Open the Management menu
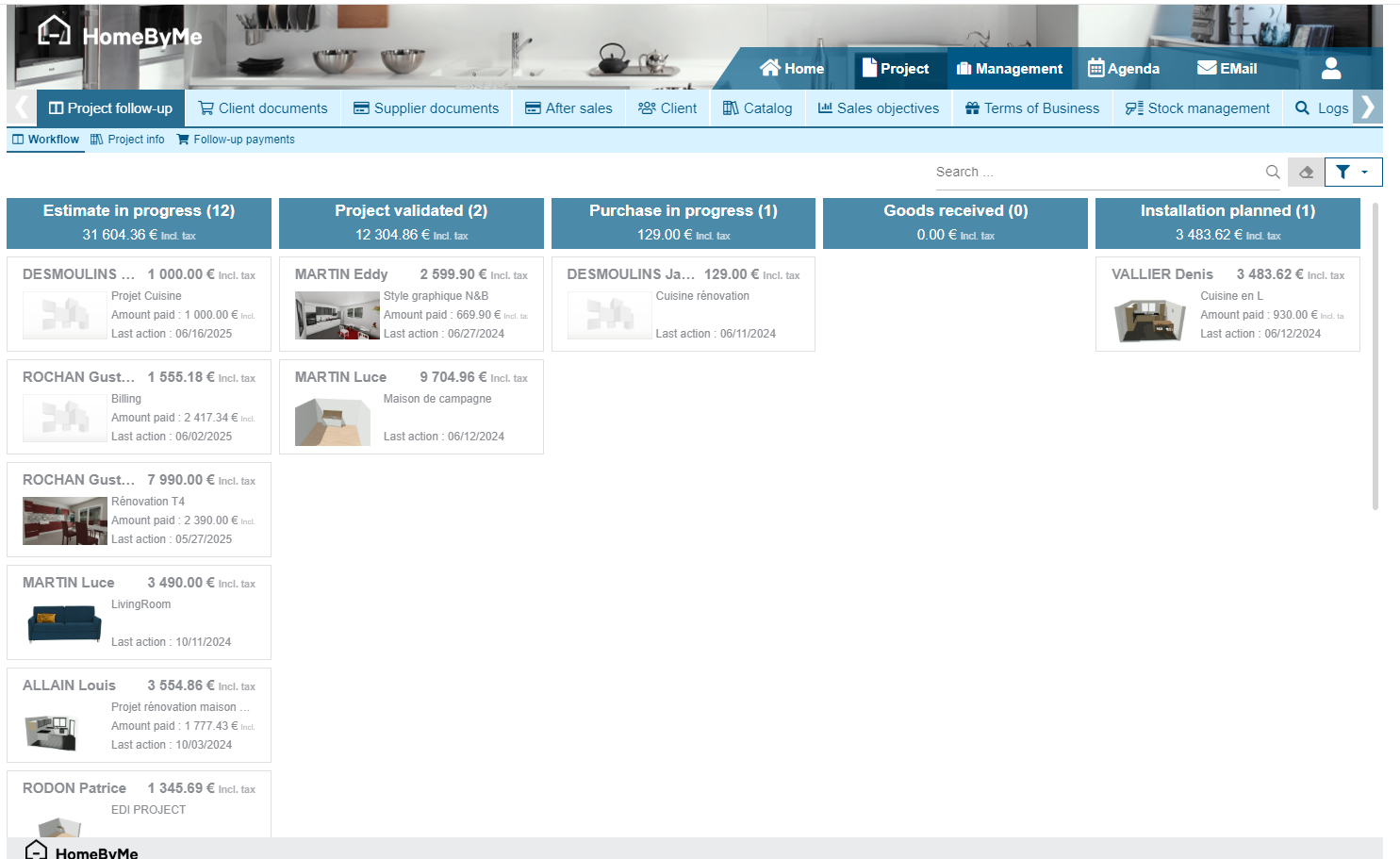This screenshot has height=859, width=1400. tap(1009, 68)
